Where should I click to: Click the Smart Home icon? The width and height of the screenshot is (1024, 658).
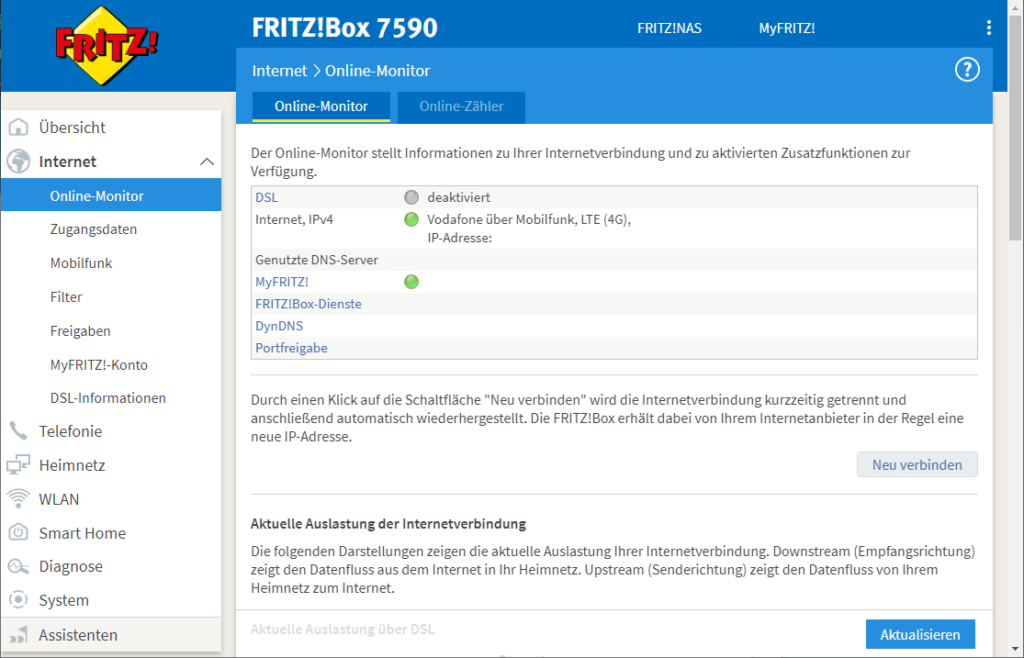18,533
